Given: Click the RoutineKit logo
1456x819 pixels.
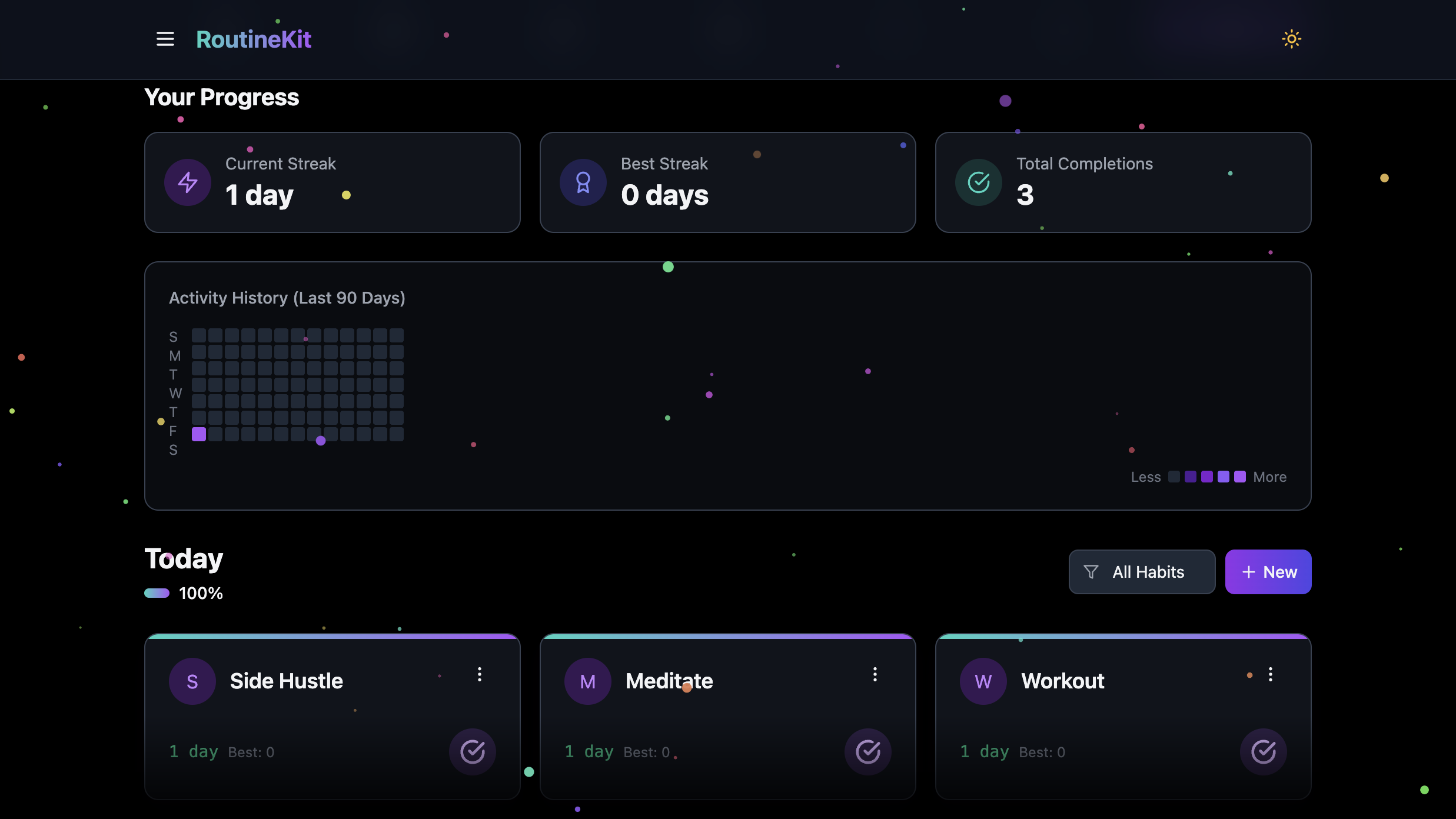Looking at the screenshot, I should click(x=254, y=39).
